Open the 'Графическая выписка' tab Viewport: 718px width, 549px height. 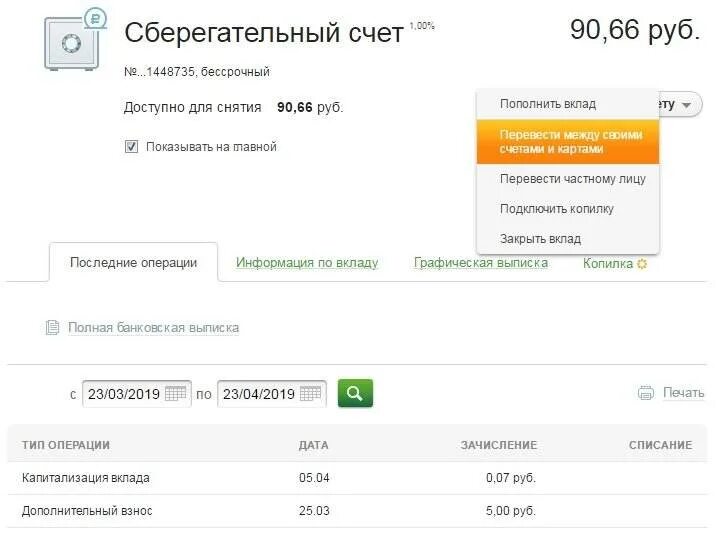coord(481,263)
